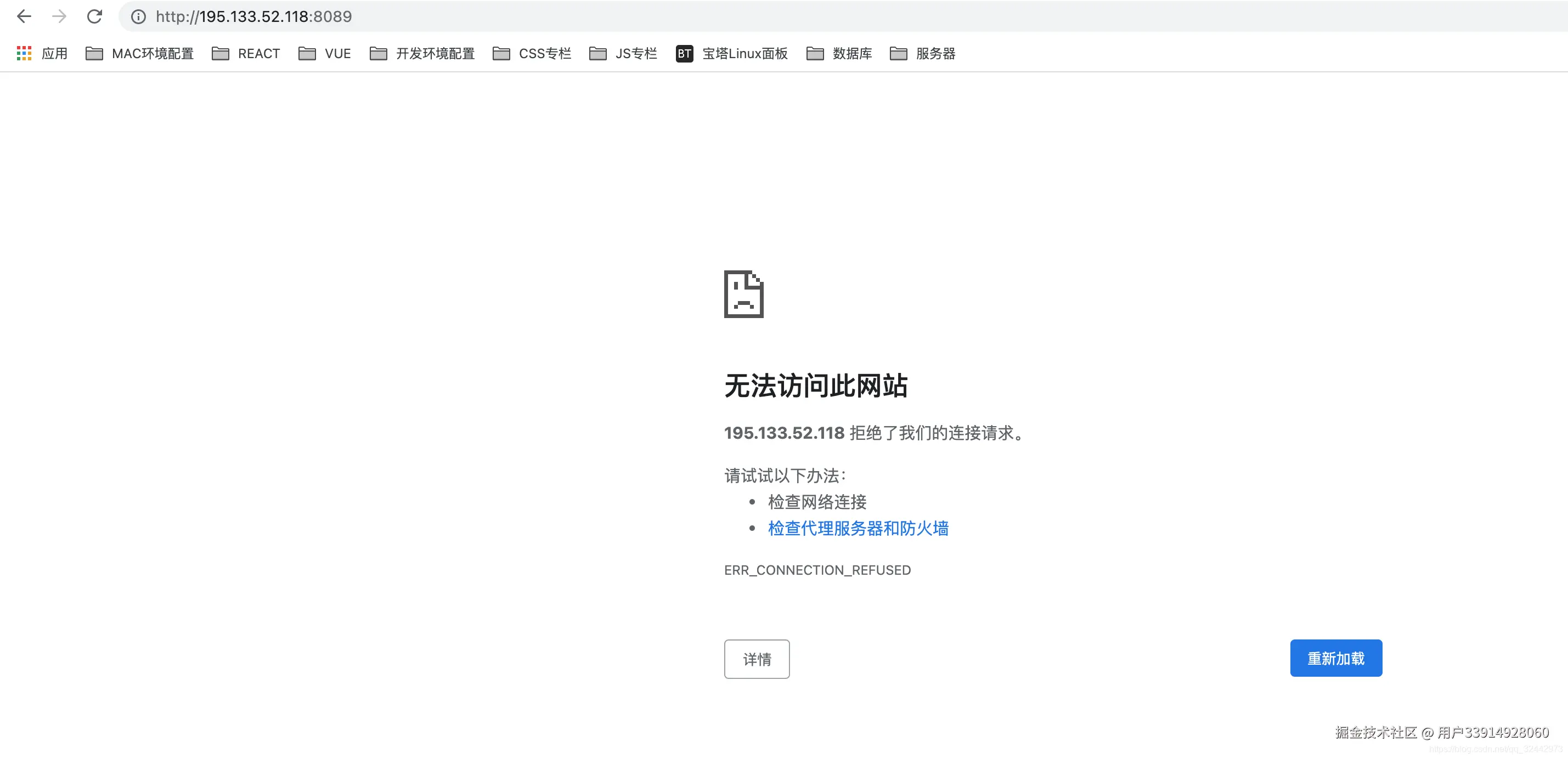
Task: Expand the VUE bookmark folder
Action: tap(324, 54)
